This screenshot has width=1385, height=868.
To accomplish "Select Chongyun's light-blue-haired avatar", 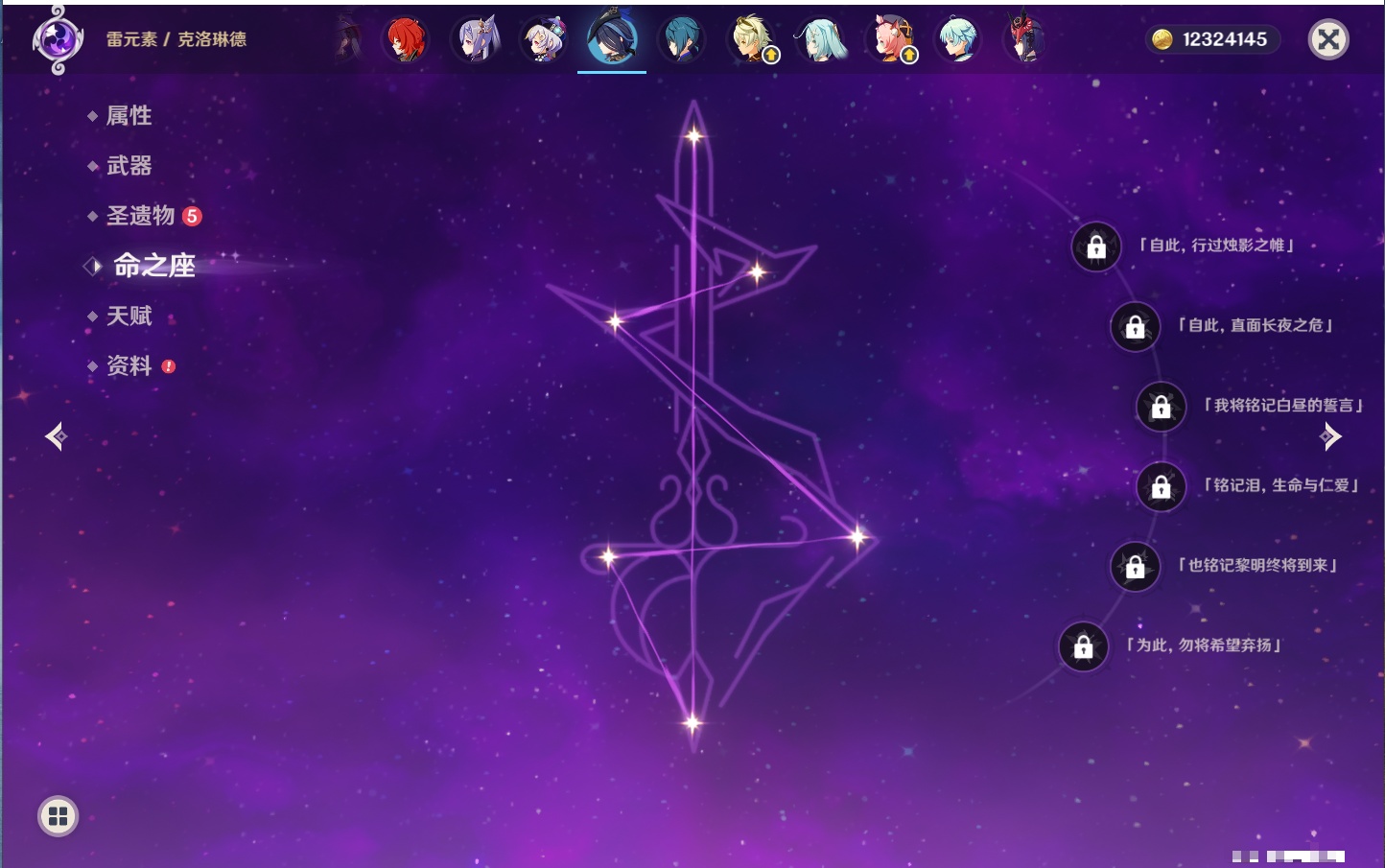I will coord(958,40).
